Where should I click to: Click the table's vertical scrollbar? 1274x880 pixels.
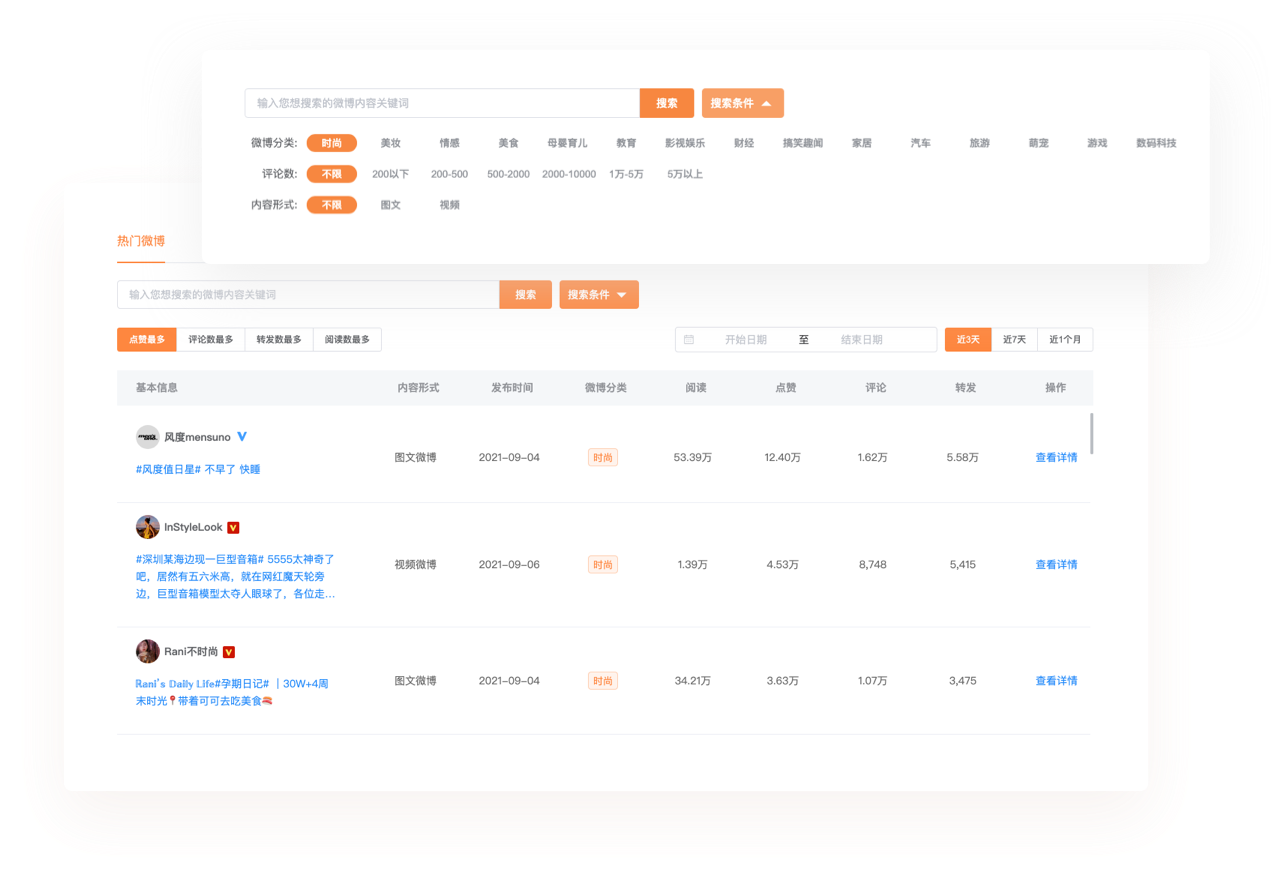[x=1091, y=433]
